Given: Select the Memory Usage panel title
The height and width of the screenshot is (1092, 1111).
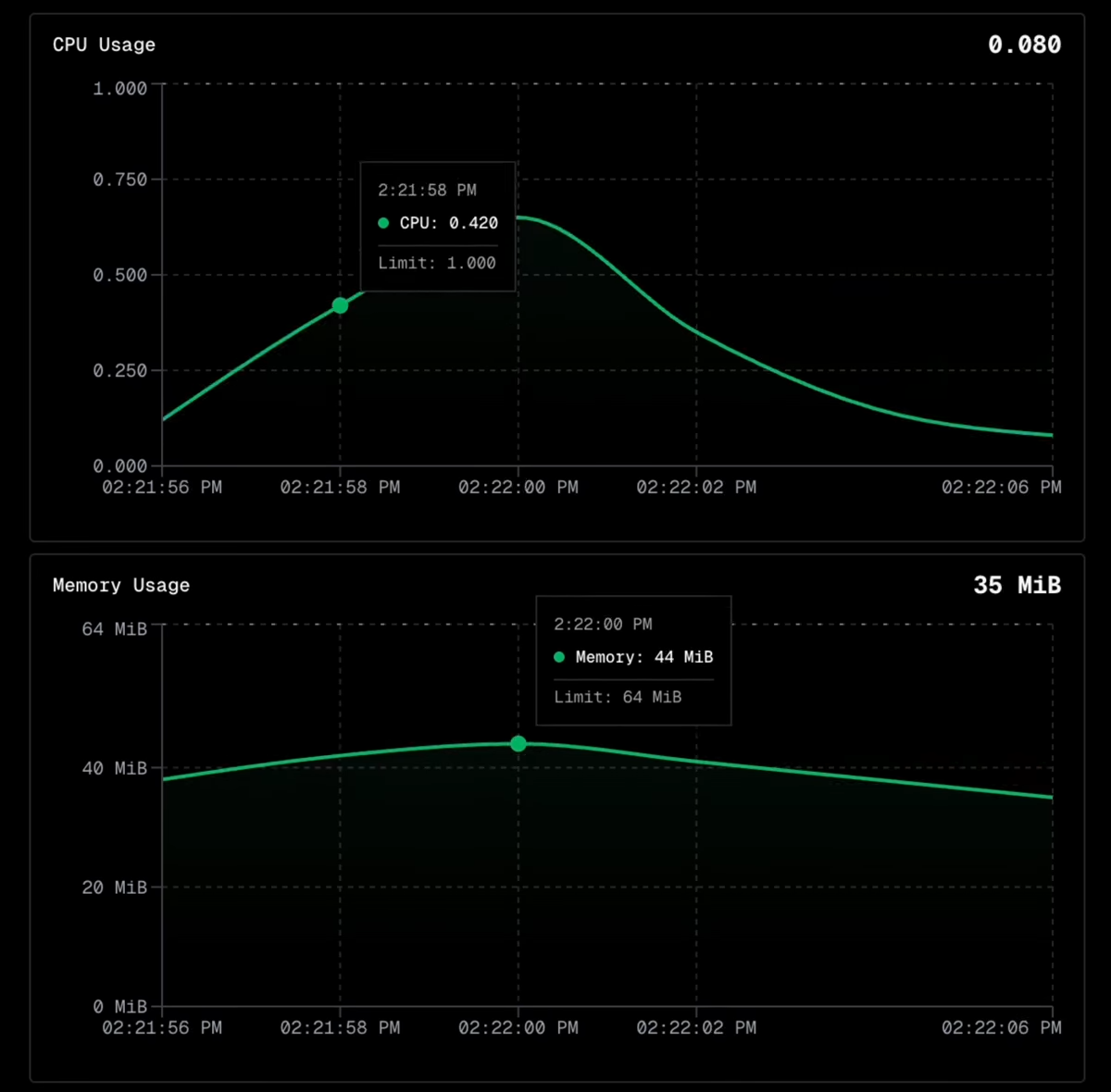Looking at the screenshot, I should point(120,585).
